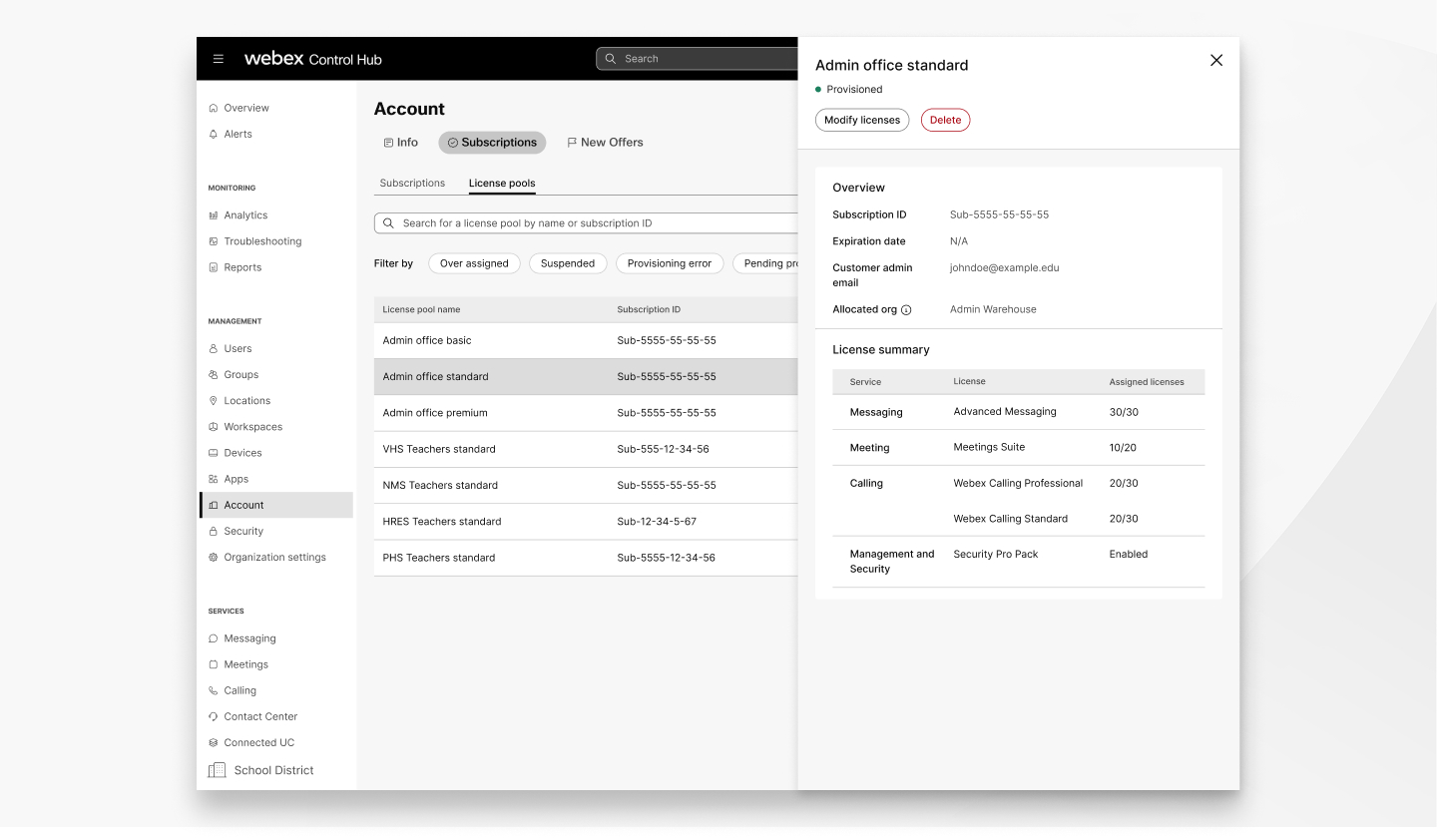The height and width of the screenshot is (840, 1437).
Task: Click the Groups icon in sidebar
Action: [x=213, y=375]
